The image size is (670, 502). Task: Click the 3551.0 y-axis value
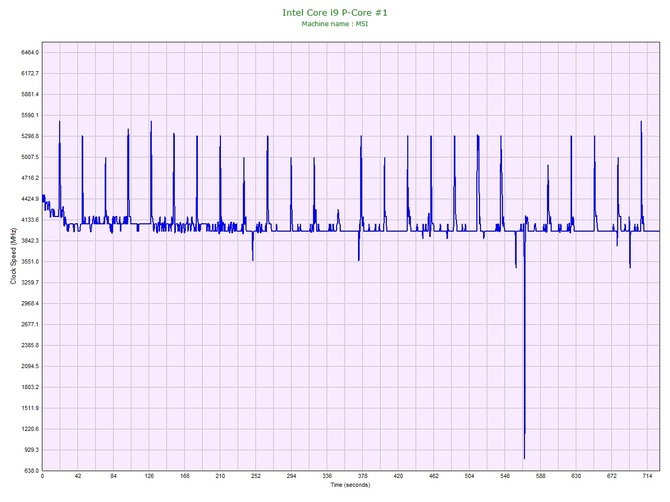tap(30, 262)
